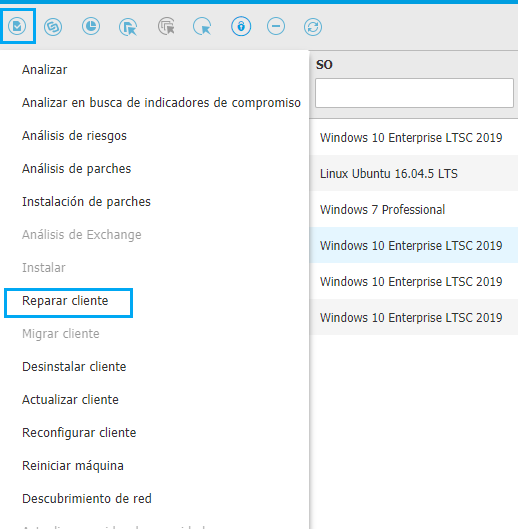Select the Windows 7 Professional row
Viewport: 518px width, 529px height.
click(414, 210)
